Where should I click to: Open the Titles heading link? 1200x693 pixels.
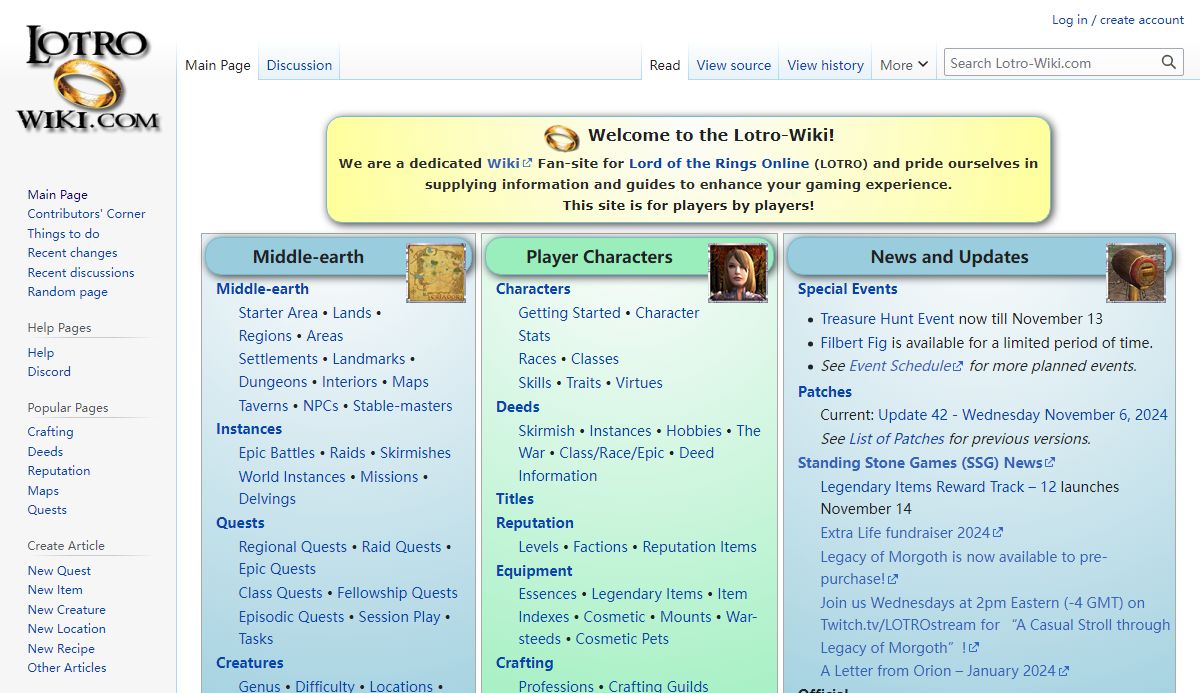[x=515, y=499]
